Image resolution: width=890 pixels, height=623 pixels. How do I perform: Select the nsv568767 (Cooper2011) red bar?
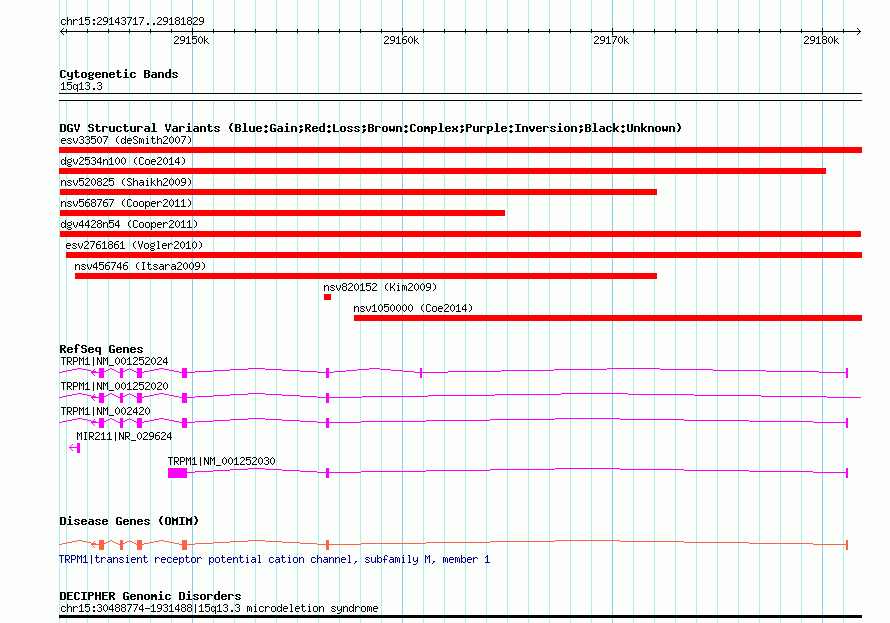click(282, 213)
